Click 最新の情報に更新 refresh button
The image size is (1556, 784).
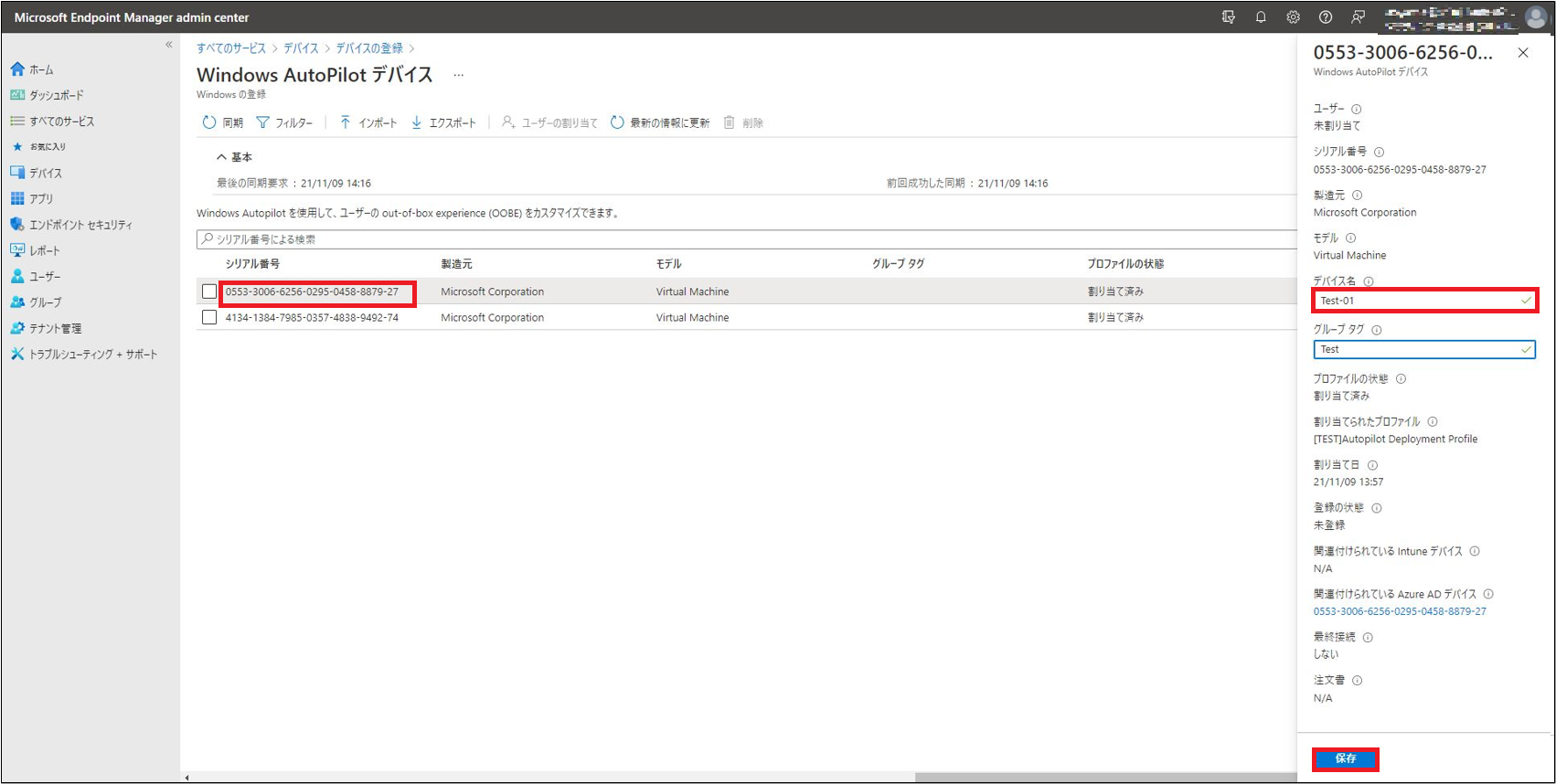[660, 122]
